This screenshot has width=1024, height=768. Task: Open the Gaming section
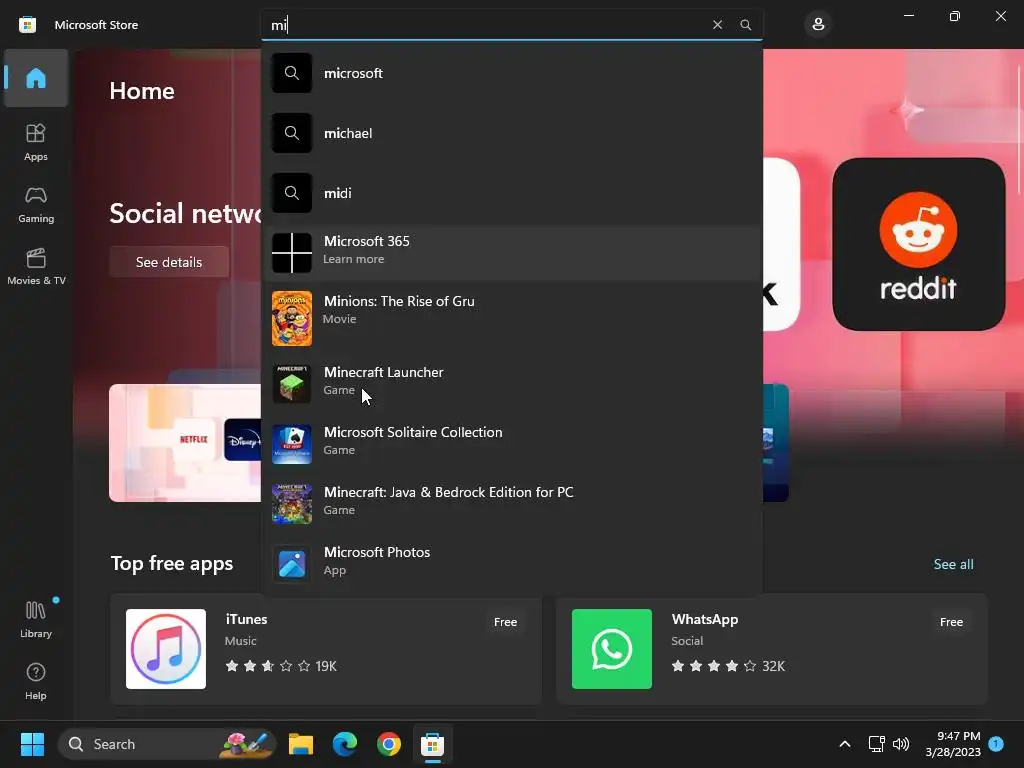coord(36,204)
